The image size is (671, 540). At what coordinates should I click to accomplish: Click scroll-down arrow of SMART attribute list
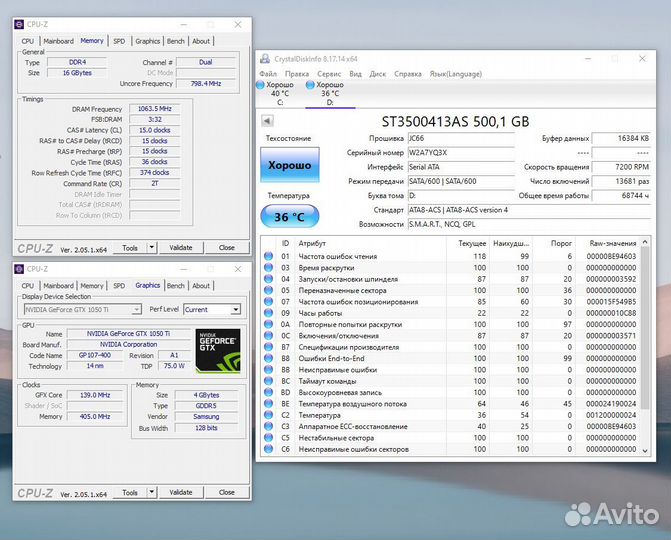(x=645, y=450)
